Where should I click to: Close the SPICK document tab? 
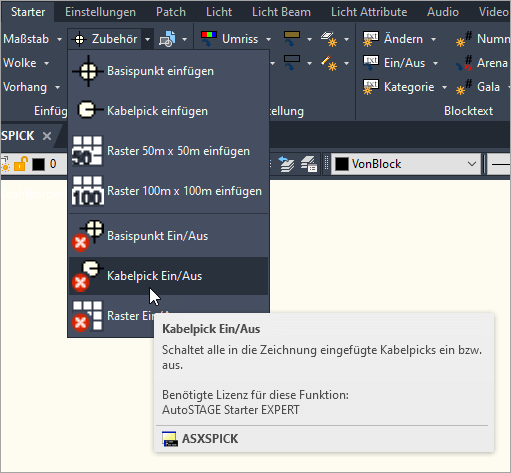click(47, 136)
